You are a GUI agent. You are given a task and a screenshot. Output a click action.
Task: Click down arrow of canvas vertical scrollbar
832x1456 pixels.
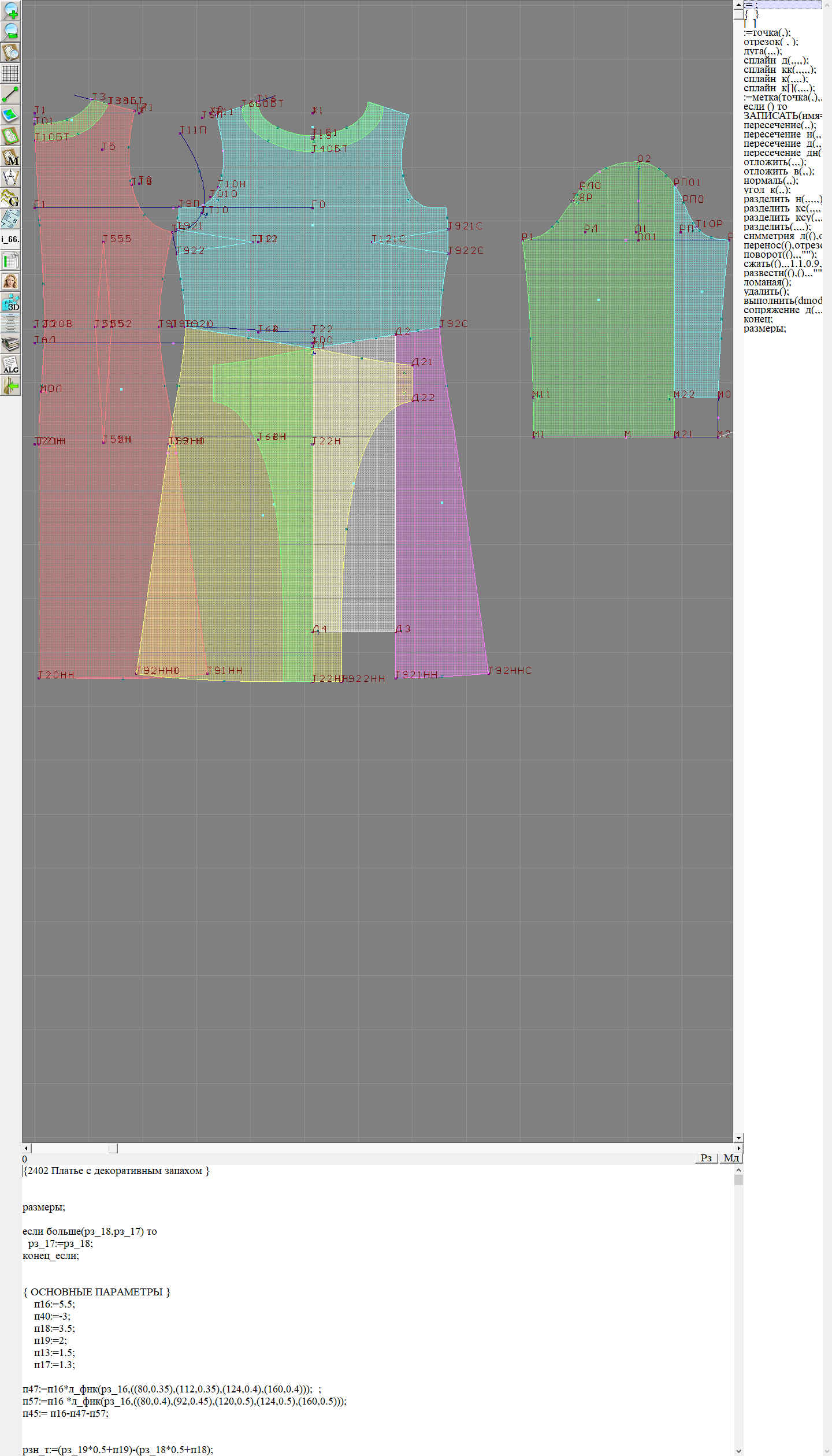pyautogui.click(x=738, y=1138)
